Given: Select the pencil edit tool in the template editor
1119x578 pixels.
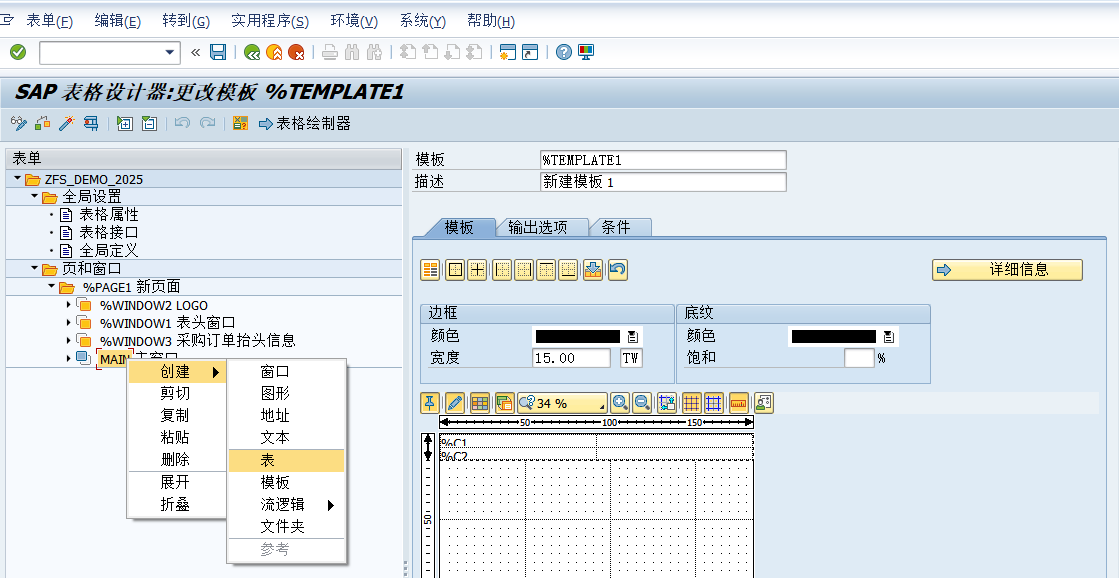Looking at the screenshot, I should (x=455, y=403).
